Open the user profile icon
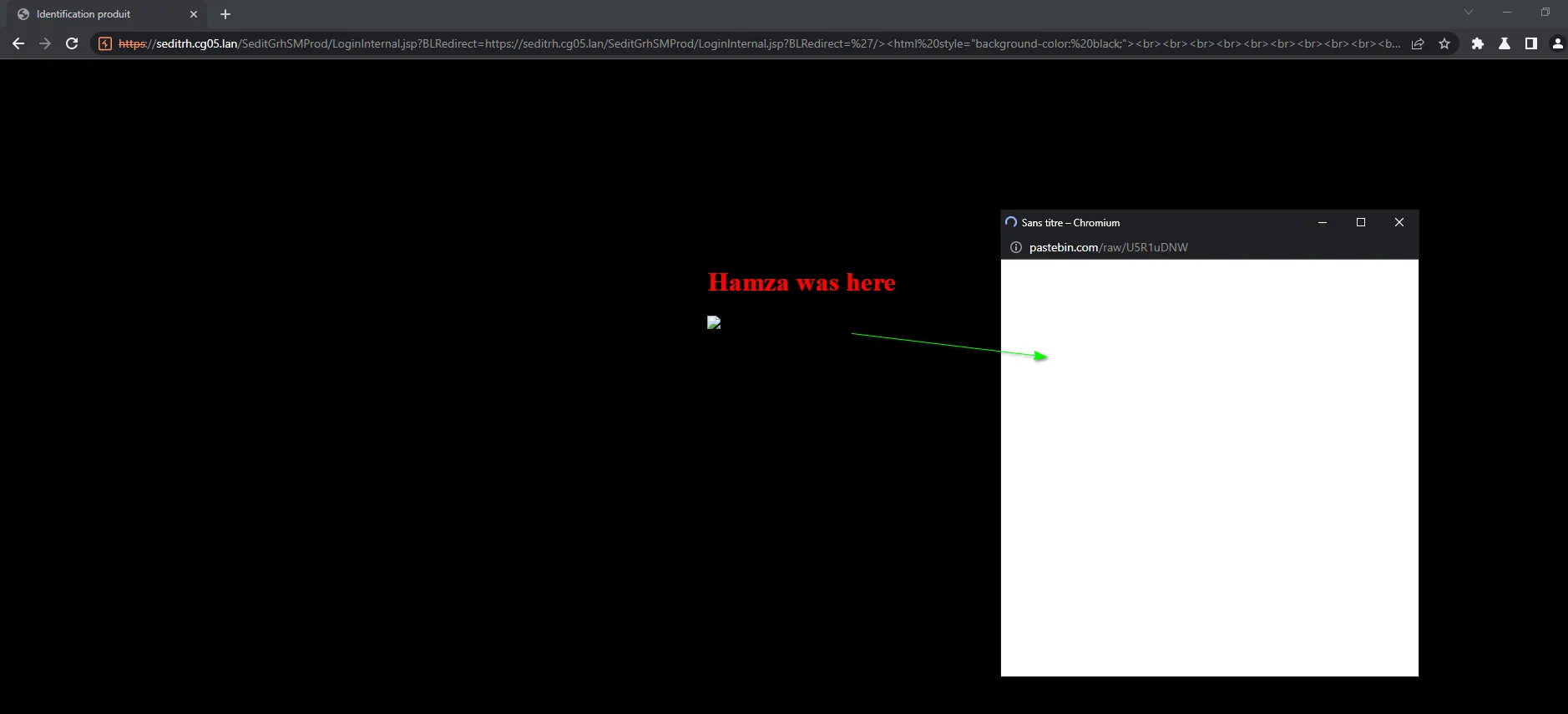Image resolution: width=1568 pixels, height=714 pixels. click(1557, 43)
